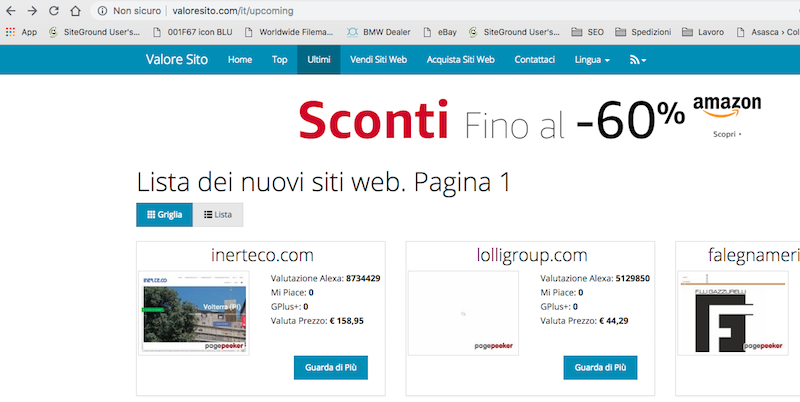Open the inerteco.com site title
The height and width of the screenshot is (402, 800).
coord(262,255)
